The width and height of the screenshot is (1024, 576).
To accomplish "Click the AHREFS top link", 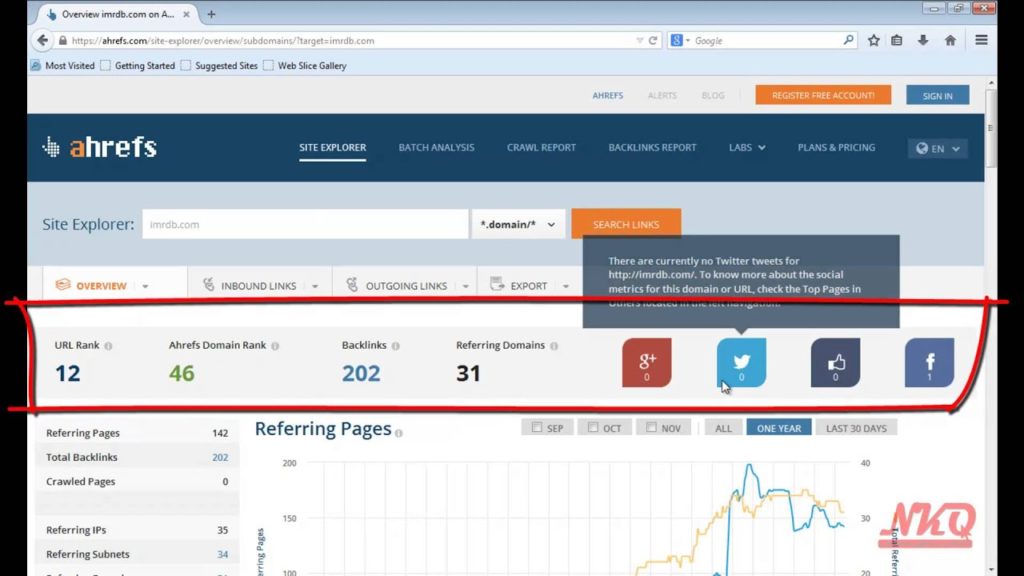I will click(x=607, y=95).
